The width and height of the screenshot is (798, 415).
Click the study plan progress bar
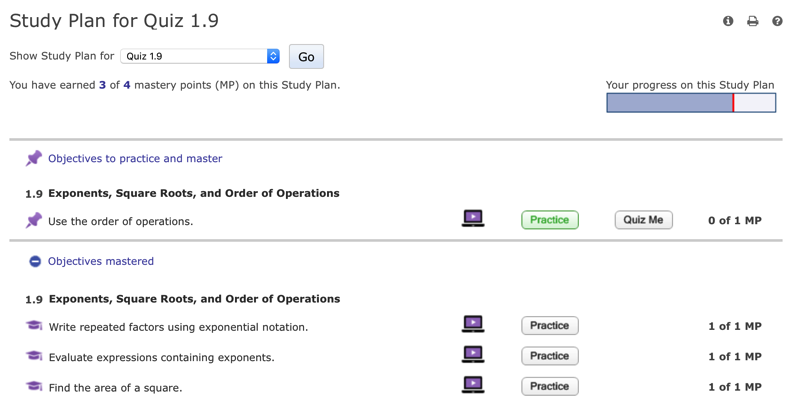(x=690, y=102)
